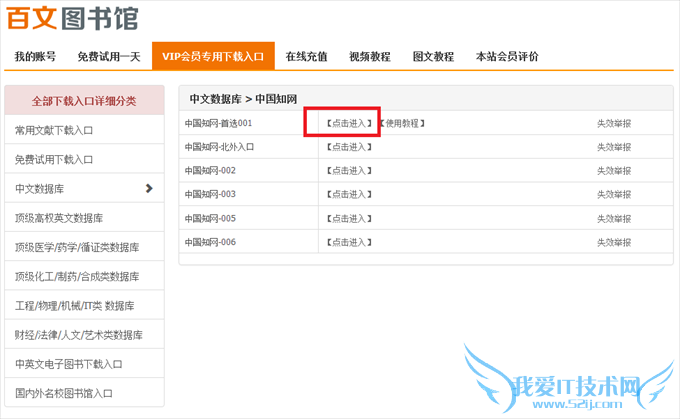Click 失效举报 for 中国知网-006

pos(614,242)
